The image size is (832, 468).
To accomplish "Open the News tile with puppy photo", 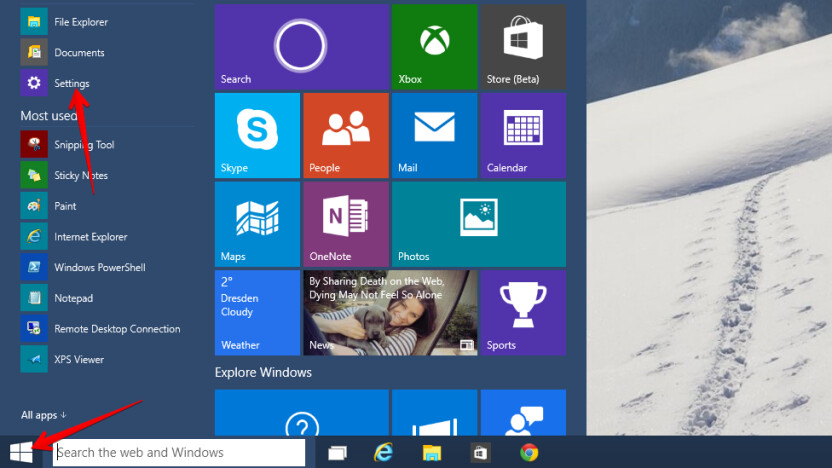I will point(390,313).
